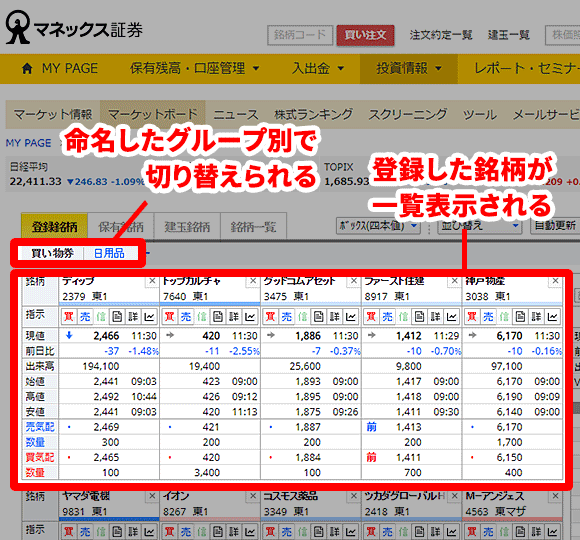The width and height of the screenshot is (580, 540).
Task: Remove グッドコムアセット with its X button
Action: click(x=354, y=281)
